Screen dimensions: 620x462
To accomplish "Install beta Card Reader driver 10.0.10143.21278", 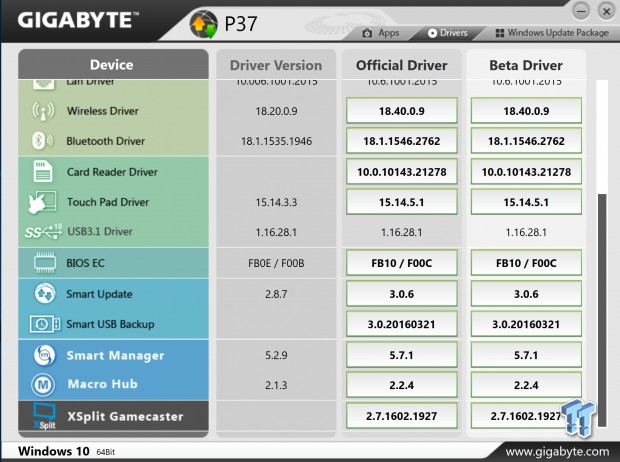I will [526, 172].
